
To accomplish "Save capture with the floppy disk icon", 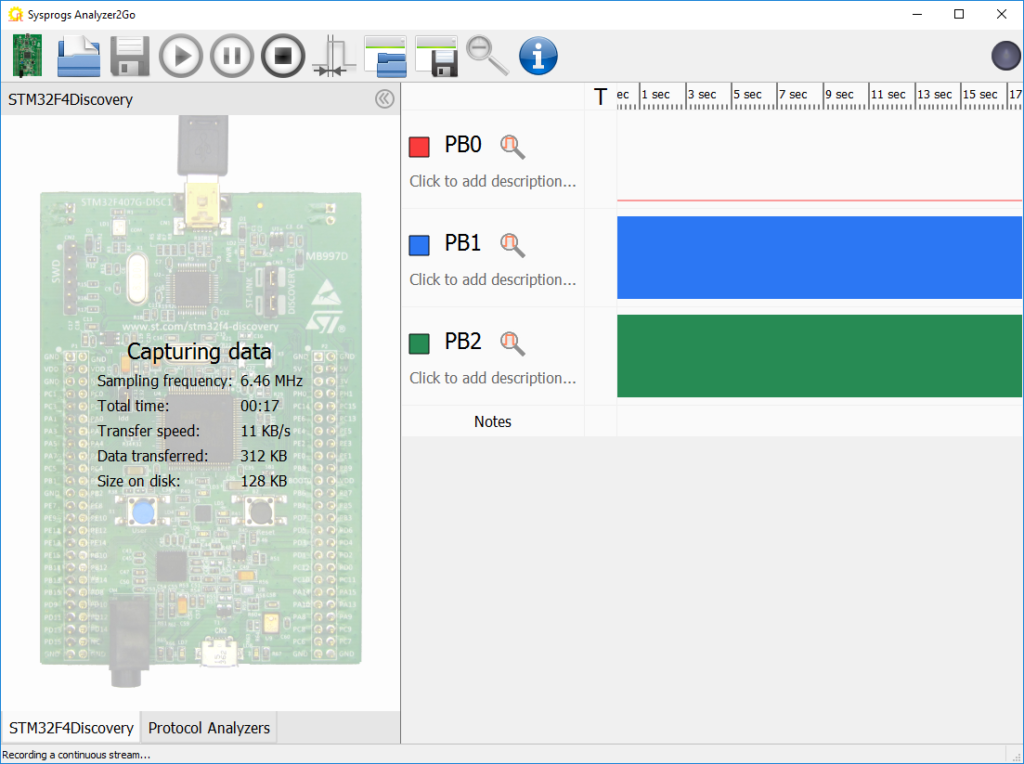I will click(x=129, y=56).
